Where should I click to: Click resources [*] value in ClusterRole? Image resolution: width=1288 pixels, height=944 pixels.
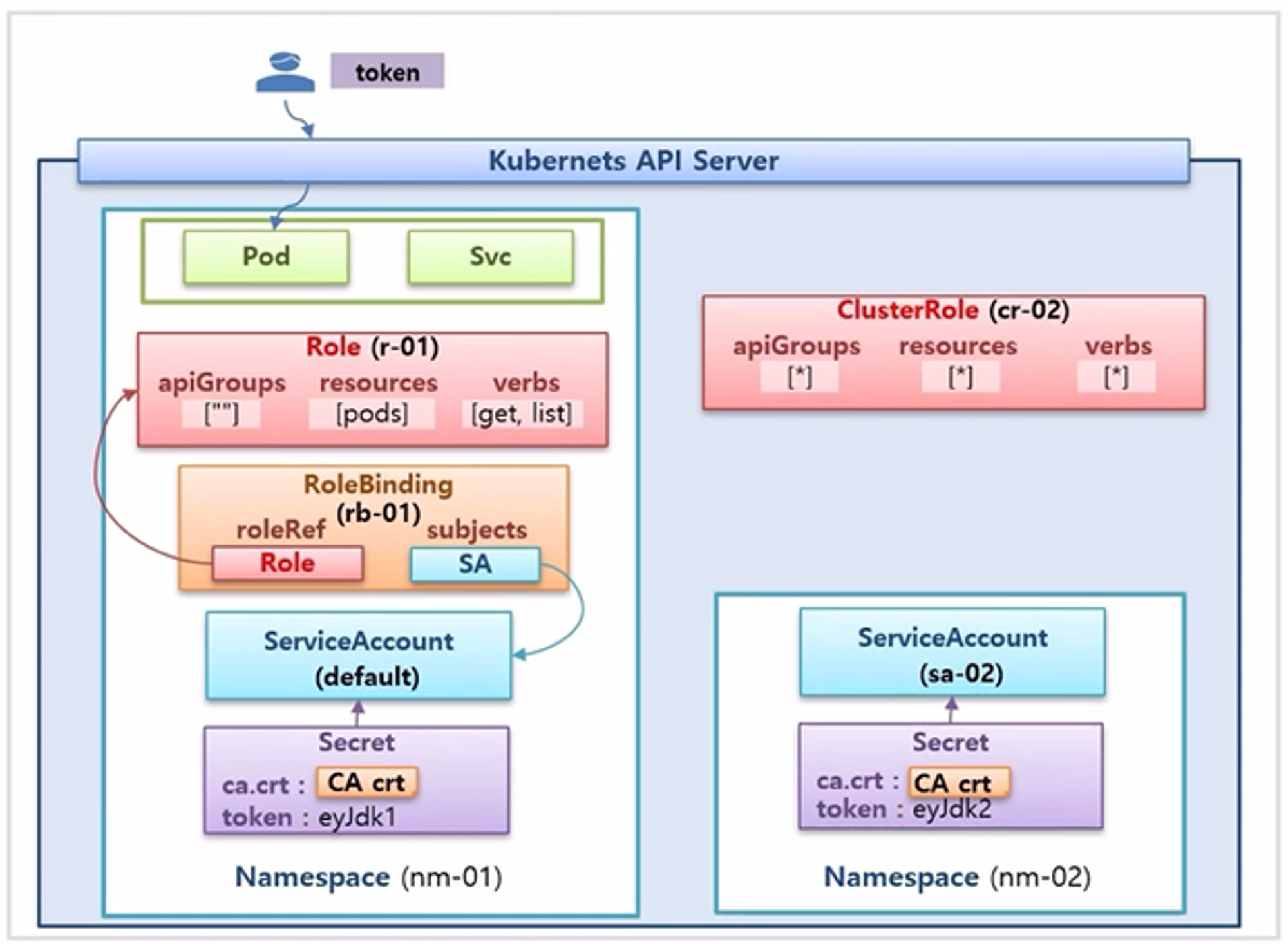point(960,377)
